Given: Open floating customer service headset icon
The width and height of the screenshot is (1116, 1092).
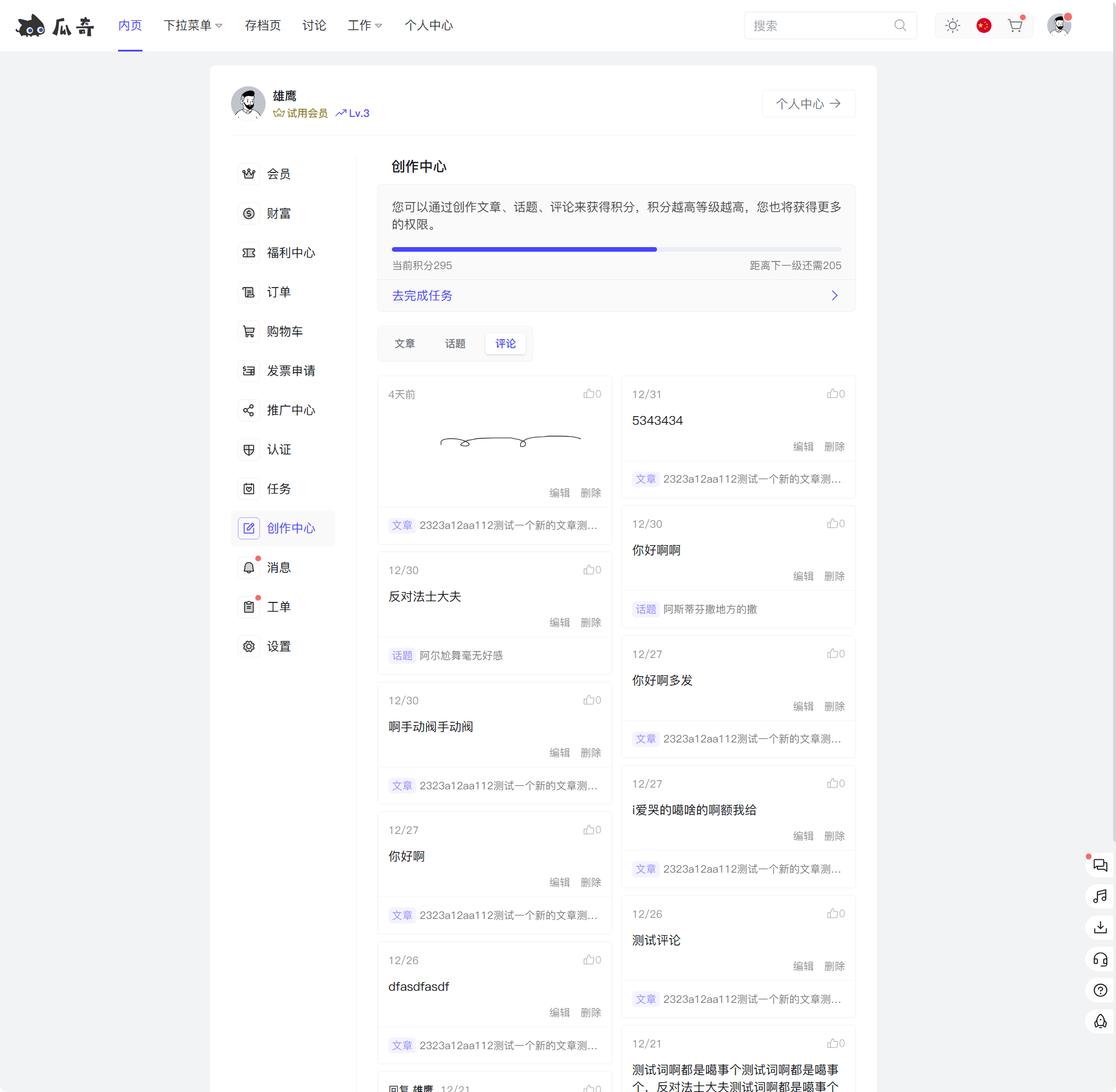Looking at the screenshot, I should point(1100,959).
